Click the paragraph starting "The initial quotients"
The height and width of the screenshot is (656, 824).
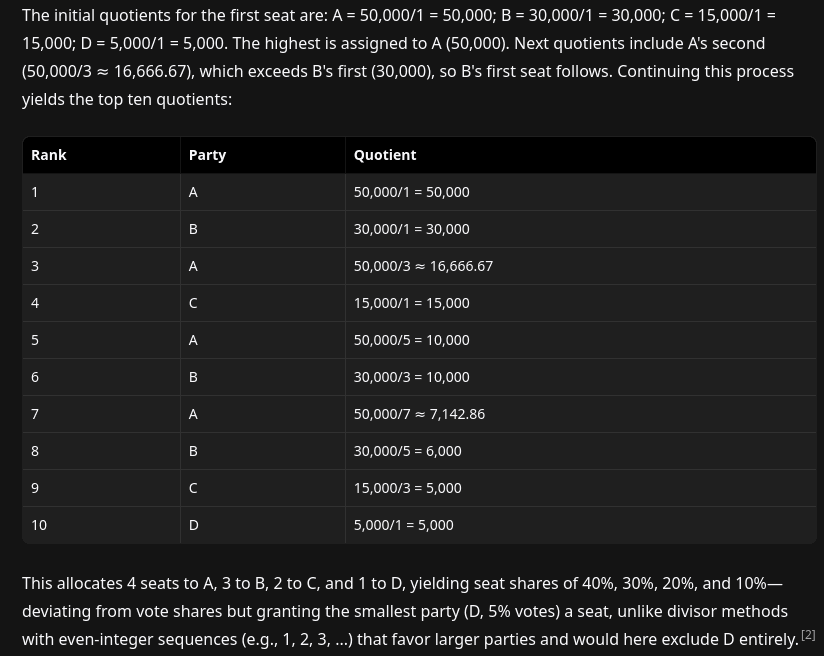coord(400,57)
